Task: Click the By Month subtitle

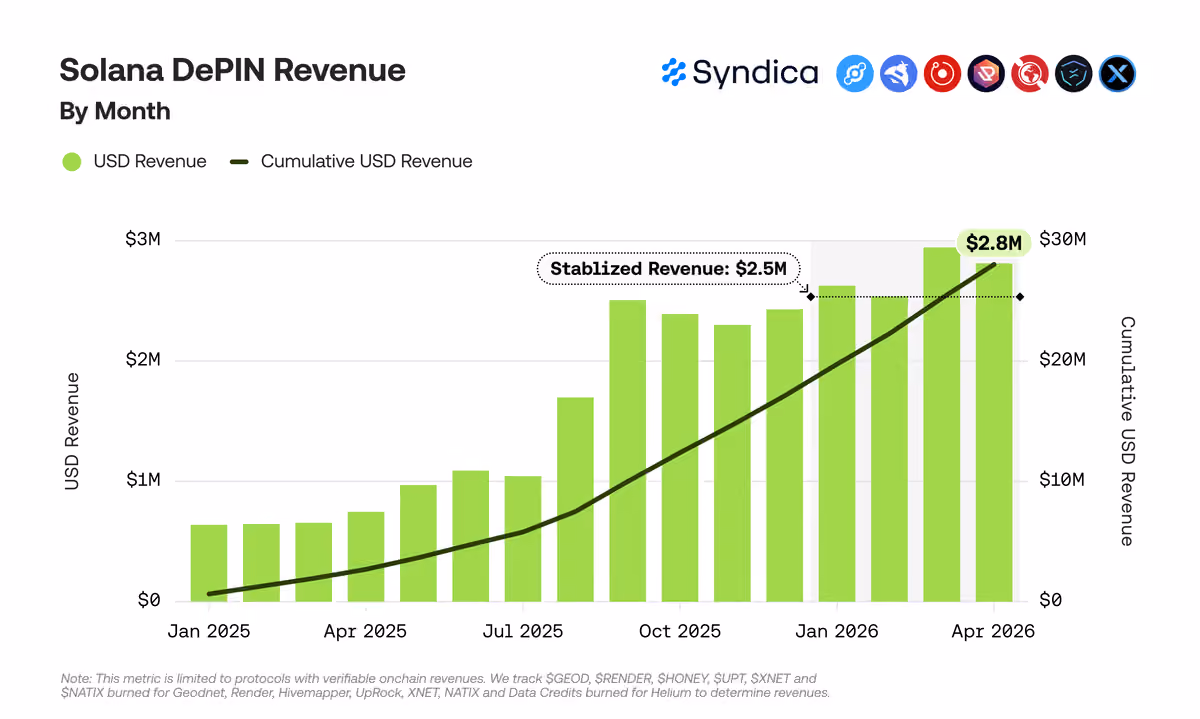Action: click(115, 112)
